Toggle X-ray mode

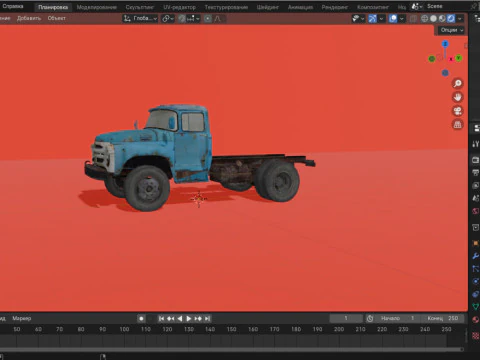pos(413,19)
